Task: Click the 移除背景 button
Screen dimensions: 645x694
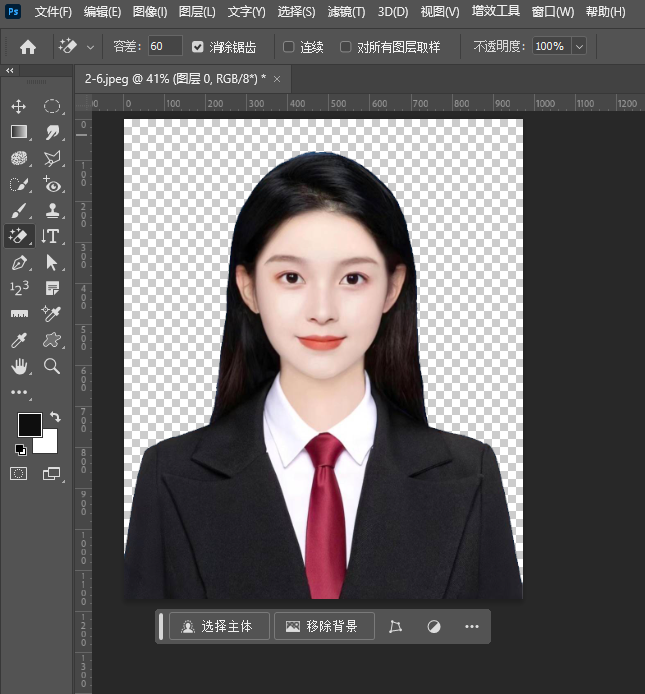Action: [324, 626]
